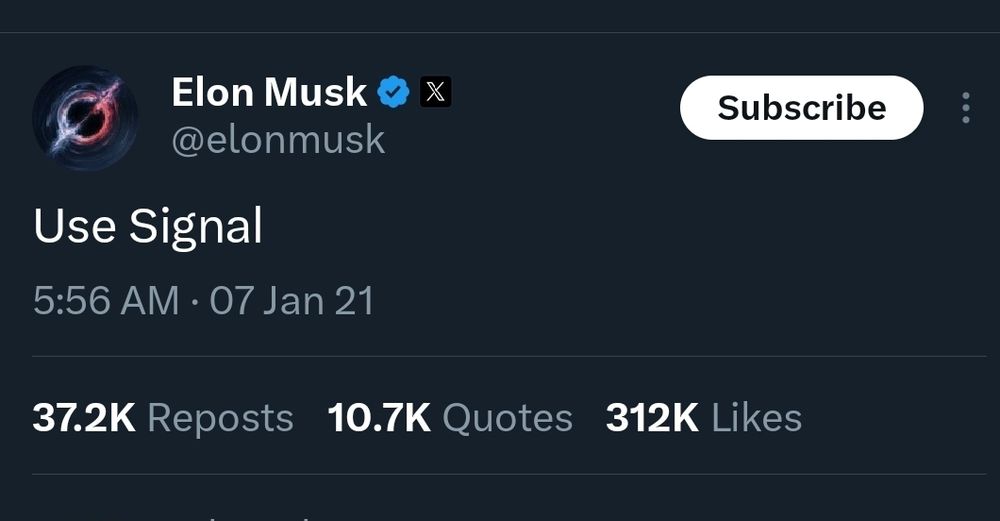
Task: Click the word "Signal" in the tweet
Action: 196,227
